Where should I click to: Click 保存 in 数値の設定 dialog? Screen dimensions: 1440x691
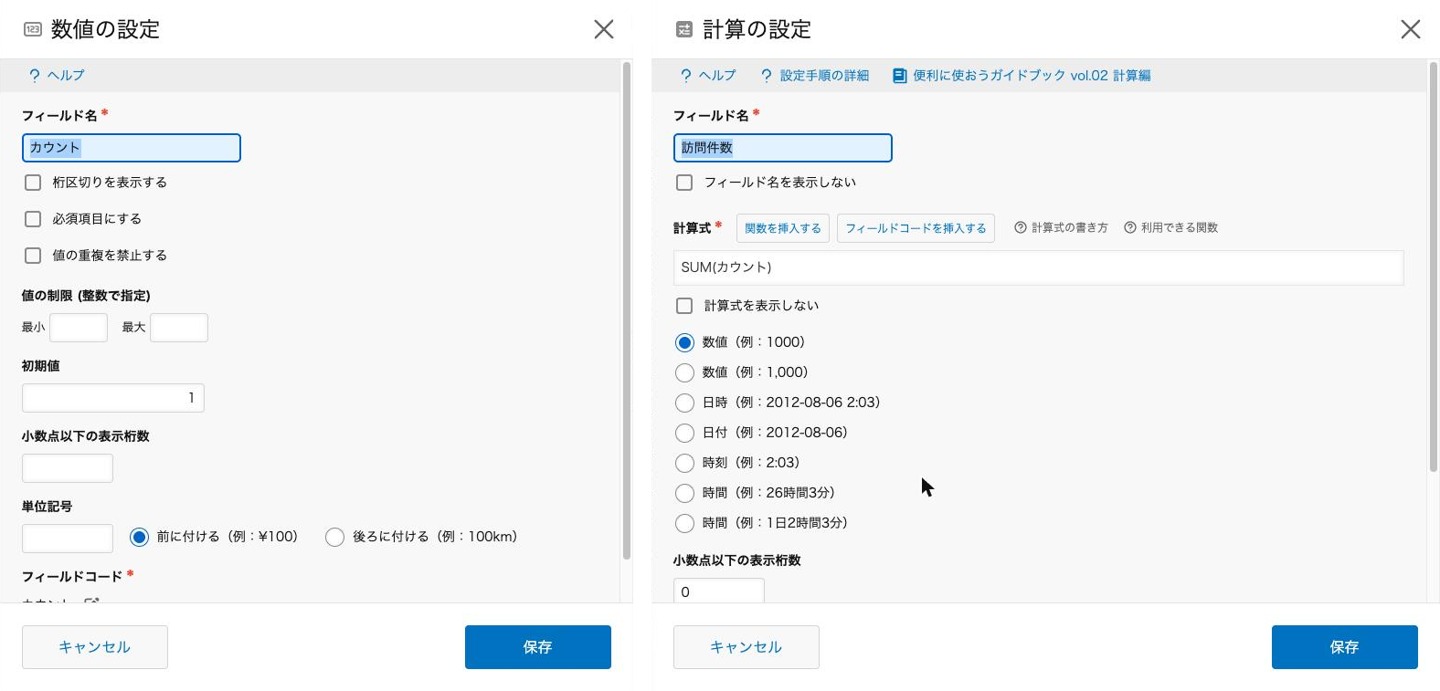(x=538, y=647)
